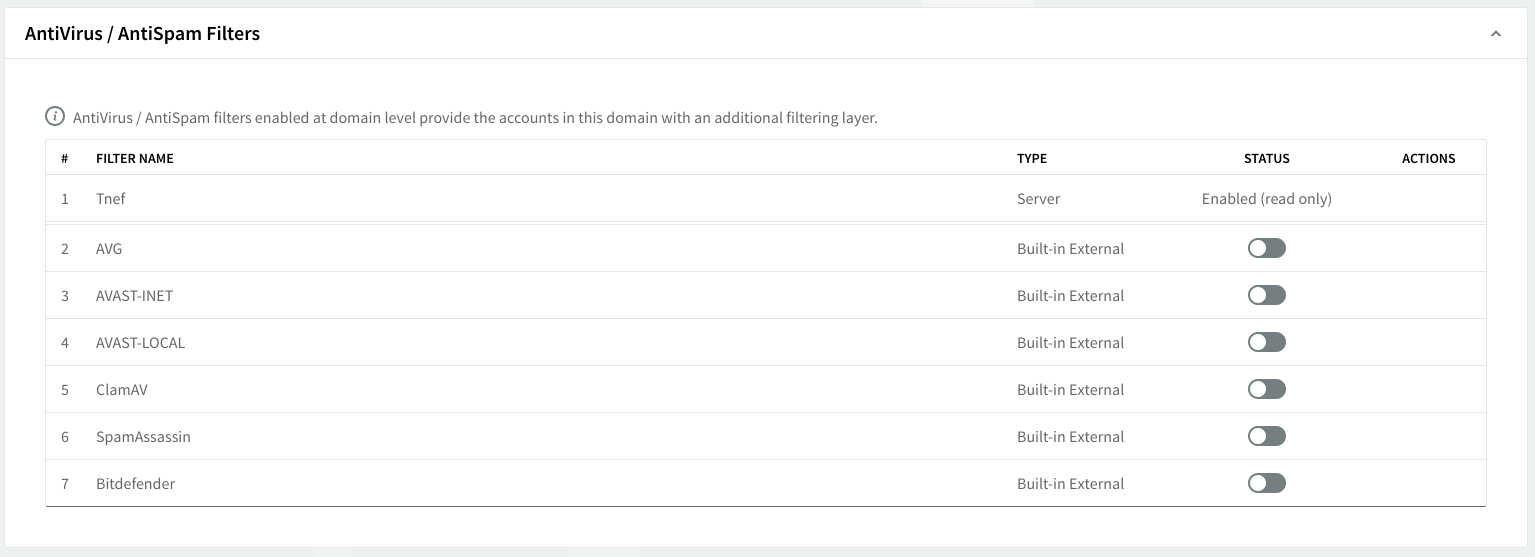Image resolution: width=1535 pixels, height=557 pixels.
Task: Click the 'Enabled (read only)' status text
Action: pyautogui.click(x=1266, y=199)
